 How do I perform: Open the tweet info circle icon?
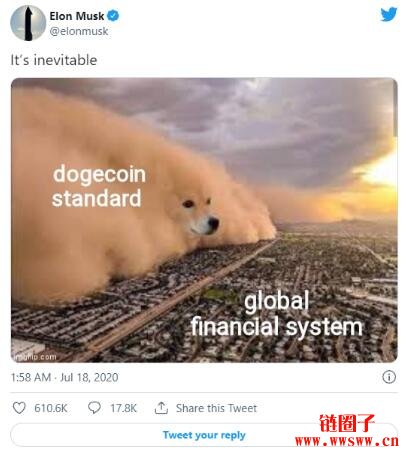point(389,377)
